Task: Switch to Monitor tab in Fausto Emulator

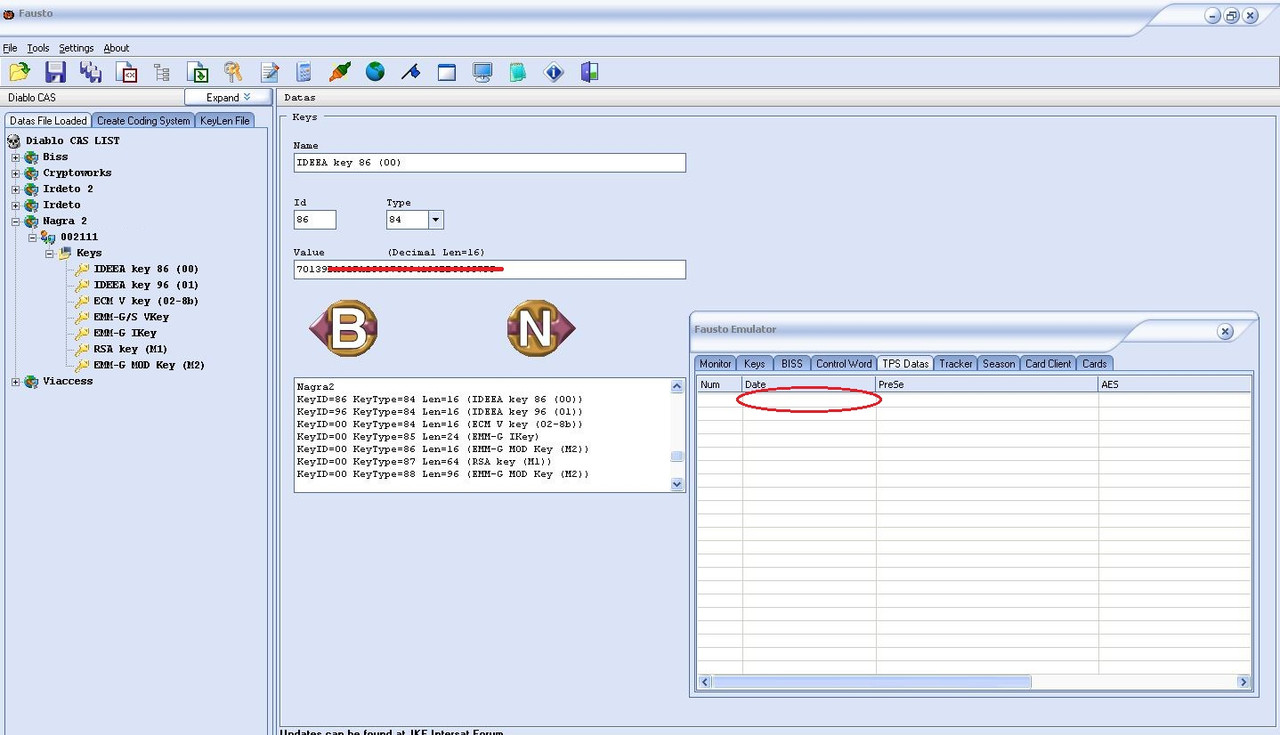Action: pyautogui.click(x=715, y=363)
